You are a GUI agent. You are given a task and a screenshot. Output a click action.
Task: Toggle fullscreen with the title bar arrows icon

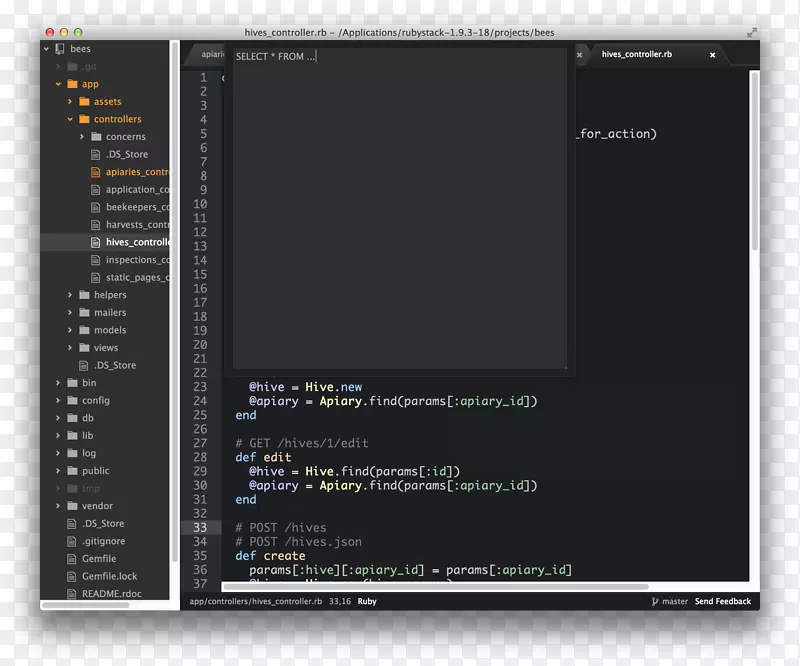pyautogui.click(x=751, y=32)
